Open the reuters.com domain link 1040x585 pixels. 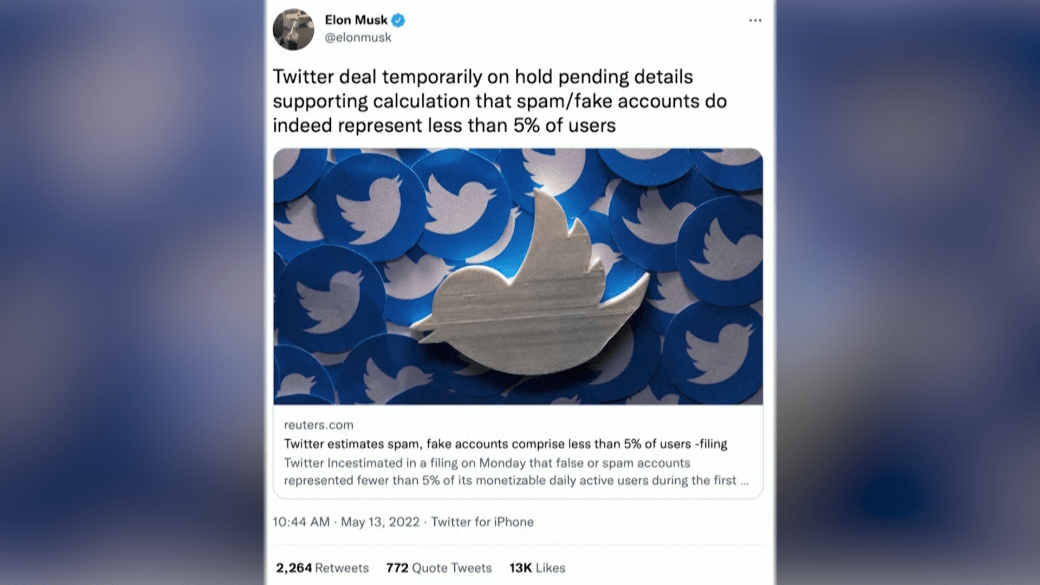click(318, 425)
